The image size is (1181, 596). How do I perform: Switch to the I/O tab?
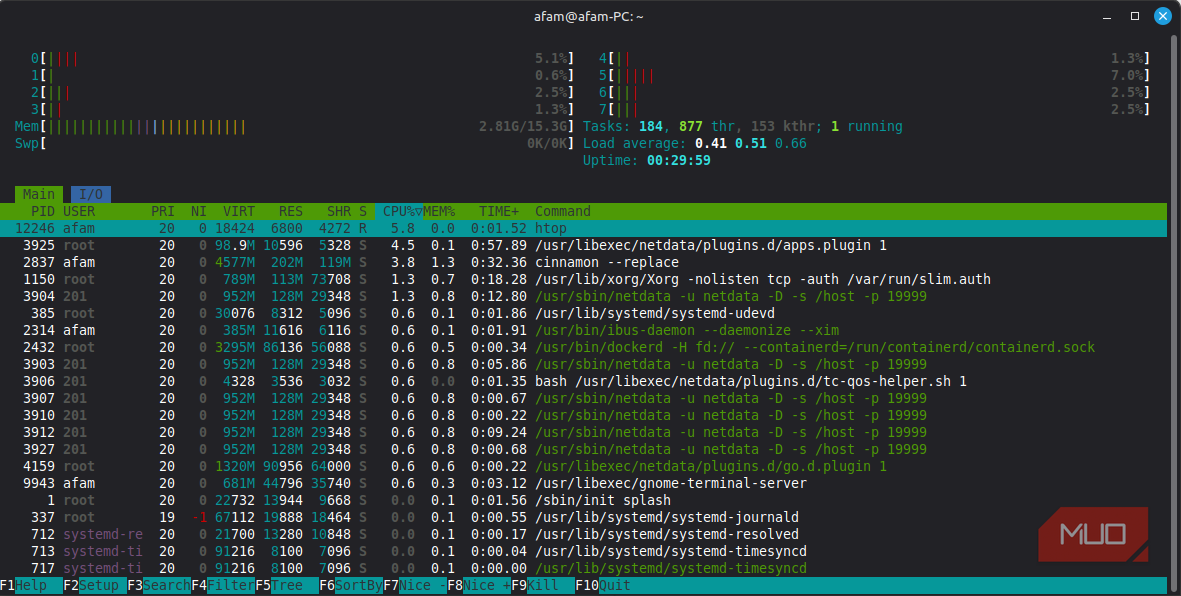pos(90,194)
